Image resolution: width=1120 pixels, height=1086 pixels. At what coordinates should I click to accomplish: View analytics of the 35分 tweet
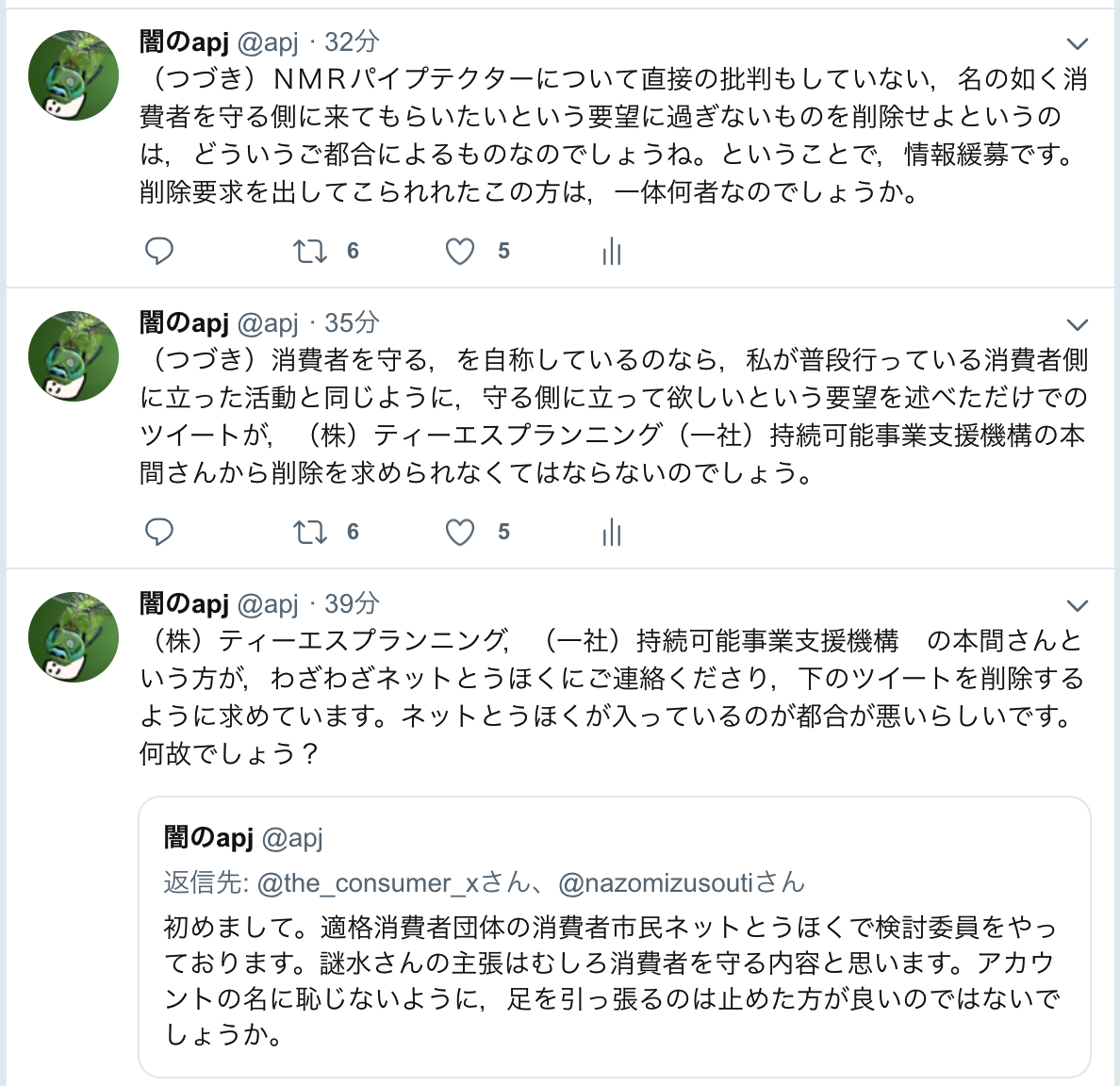pyautogui.click(x=612, y=533)
